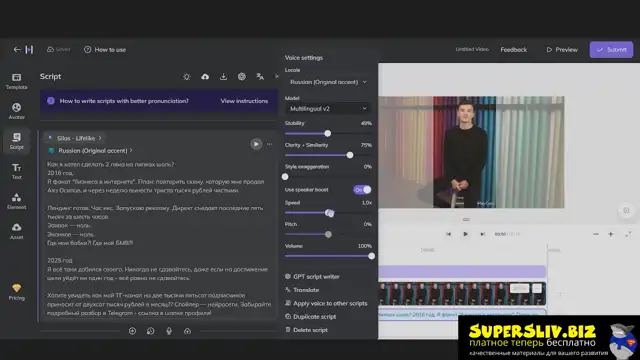Screen dimensions: 640x360
Task: Click the translate icon in Script toolbar
Action: tap(260, 76)
